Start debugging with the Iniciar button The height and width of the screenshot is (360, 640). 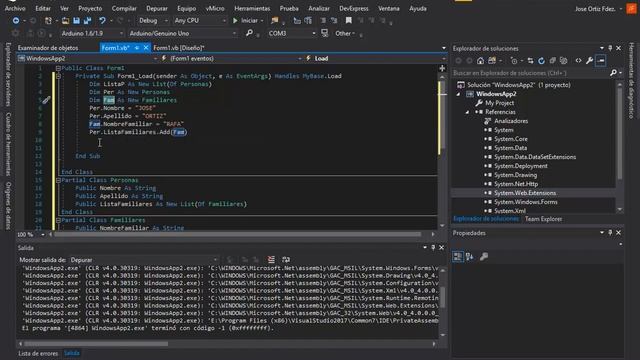(x=245, y=20)
